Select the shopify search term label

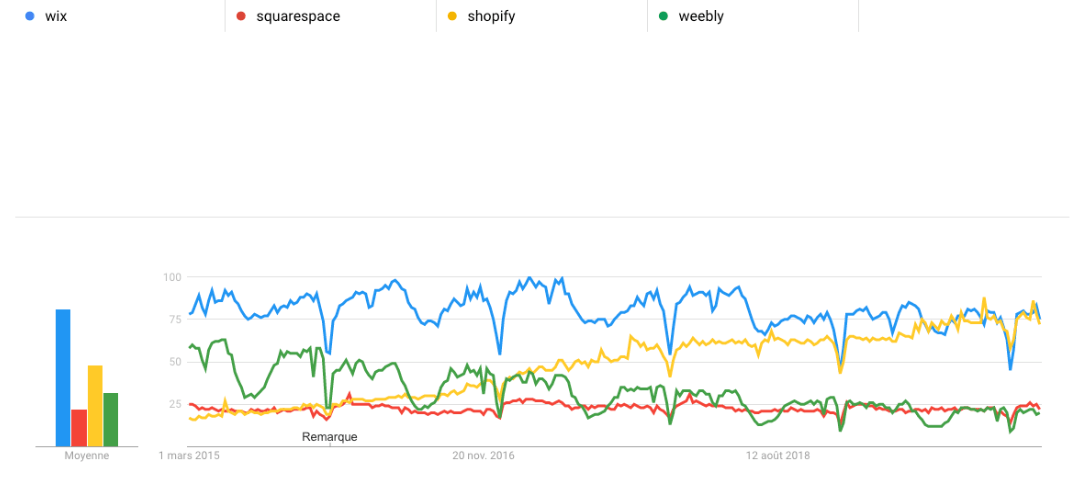click(491, 16)
